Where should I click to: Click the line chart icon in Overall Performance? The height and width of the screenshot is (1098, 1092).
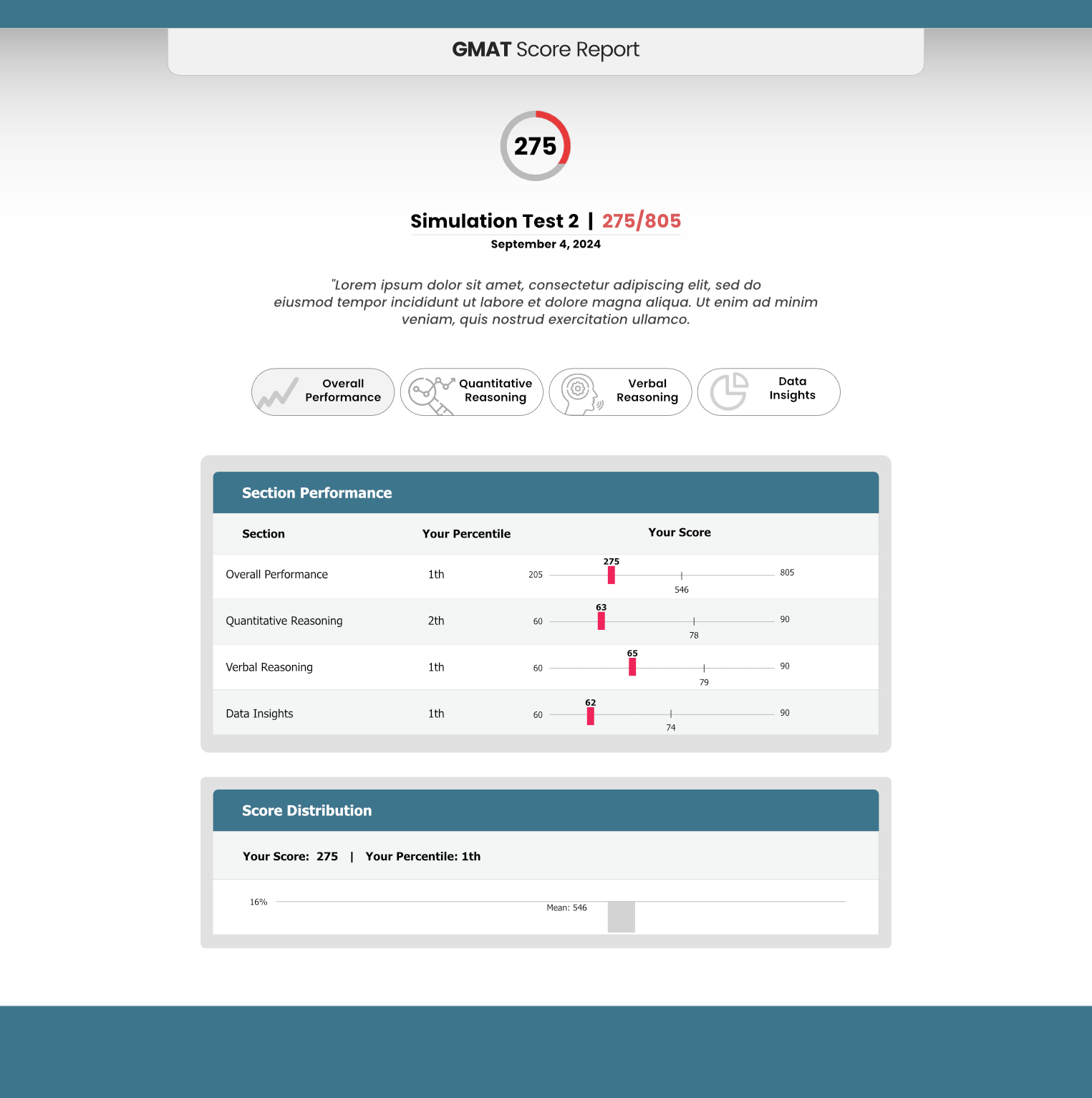click(278, 393)
